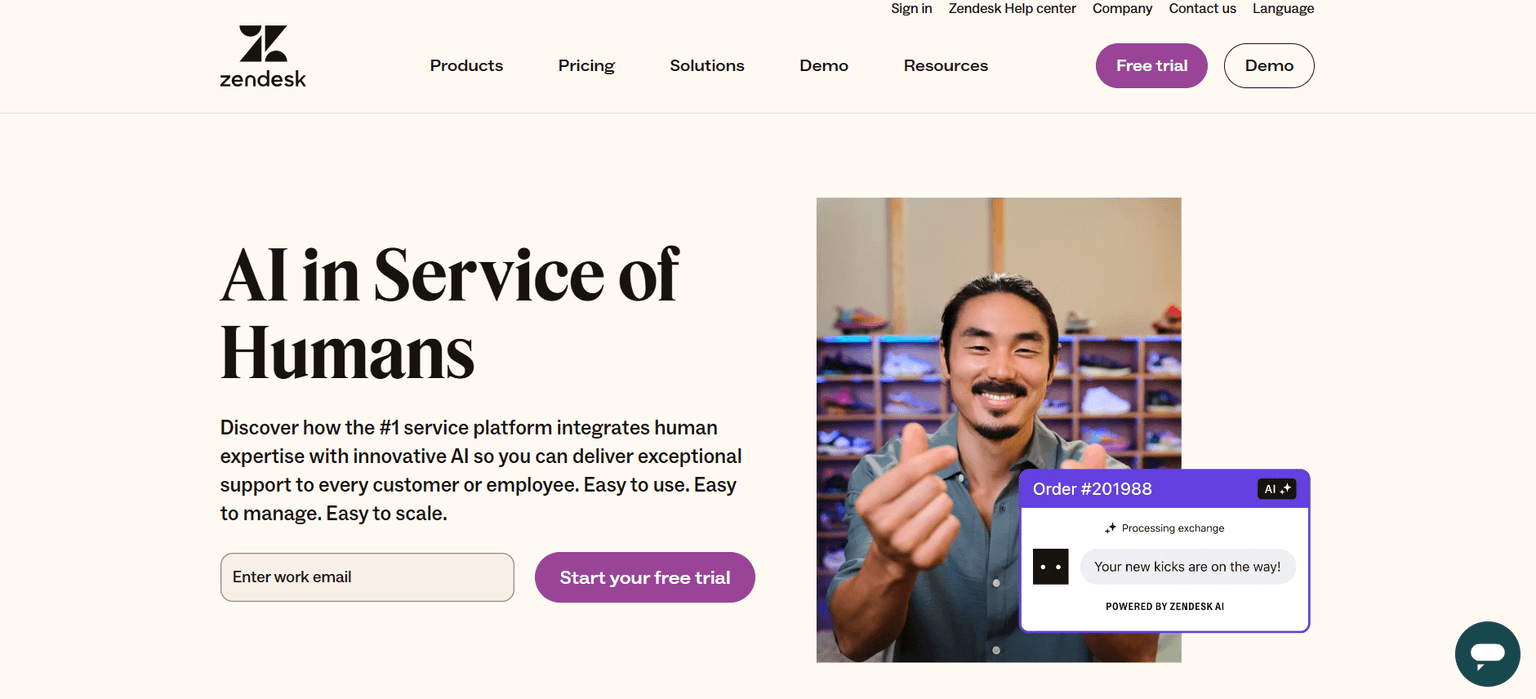This screenshot has height=699, width=1536.
Task: Open the Pricing page
Action: (586, 66)
